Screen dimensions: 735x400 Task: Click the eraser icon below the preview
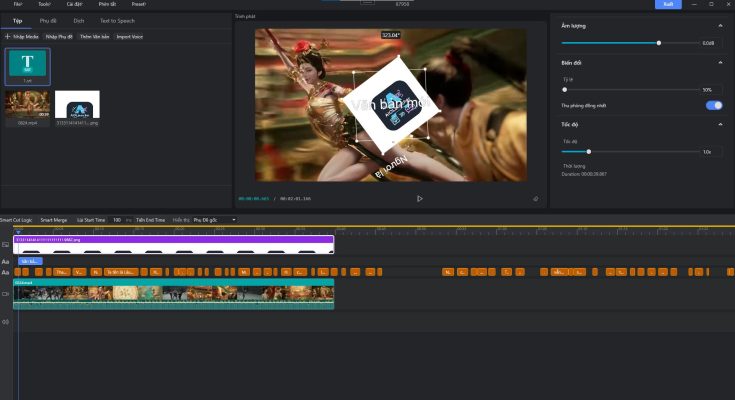tap(536, 198)
